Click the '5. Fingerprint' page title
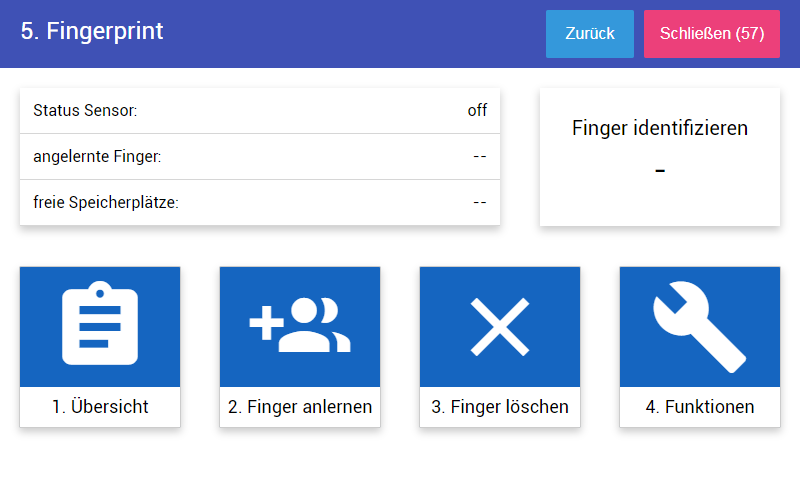800x480 pixels. [x=92, y=31]
